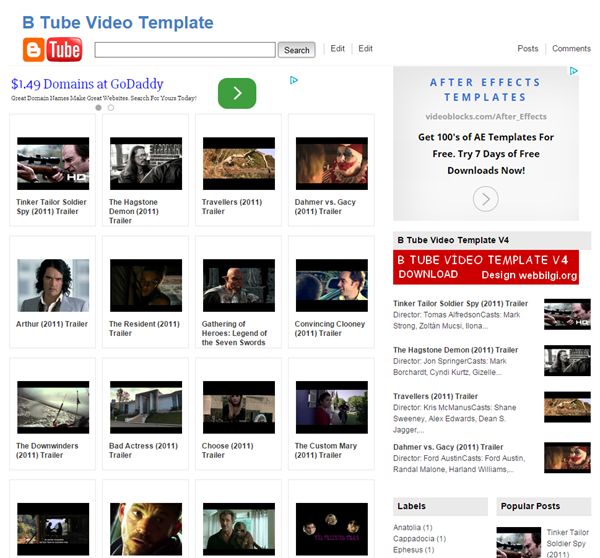This screenshot has height=558, width=600.
Task: Click Gathering of Heroes: Legend title
Action: pos(234,333)
